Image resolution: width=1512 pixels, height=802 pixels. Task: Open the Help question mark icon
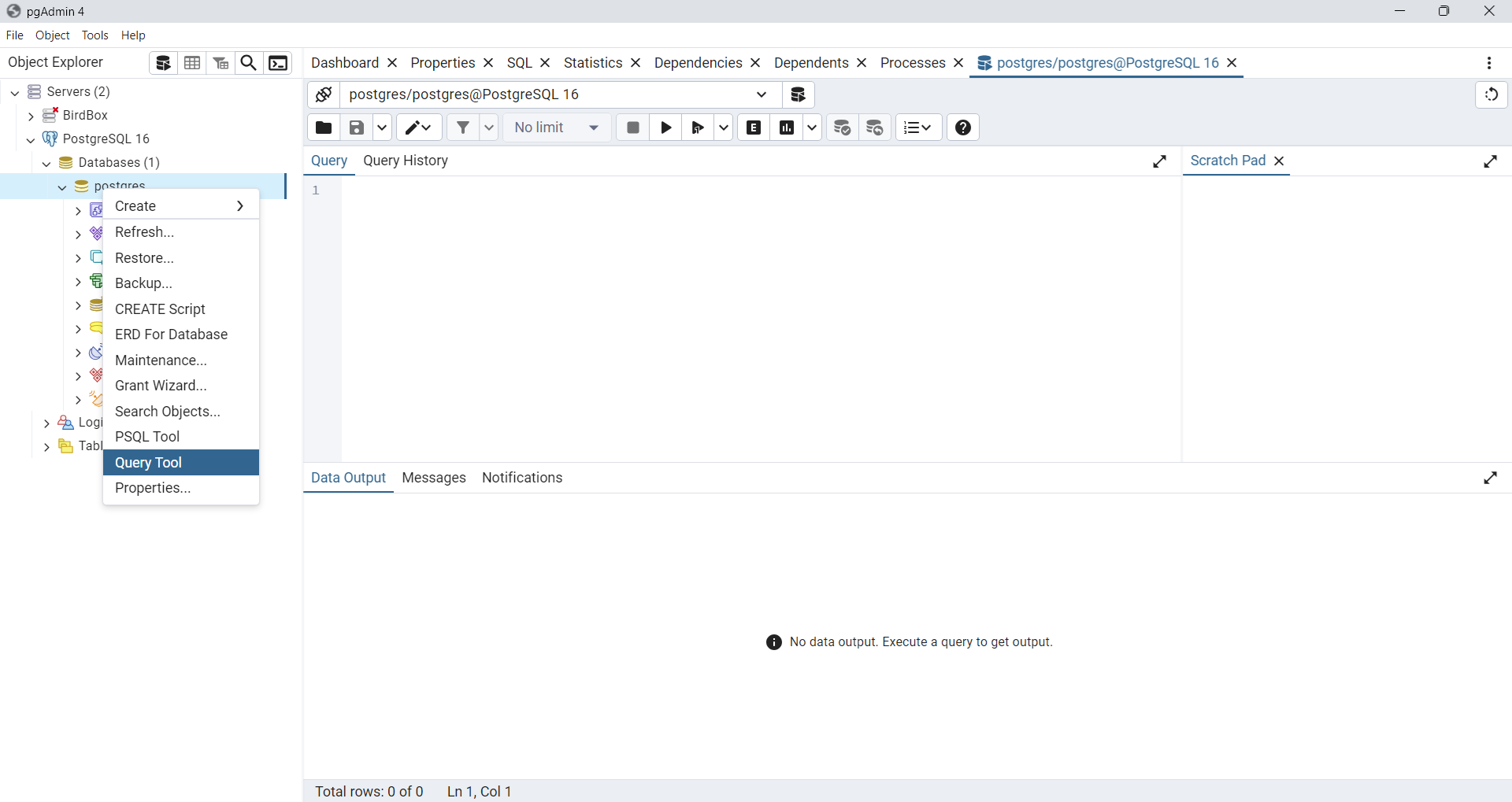coord(963,128)
